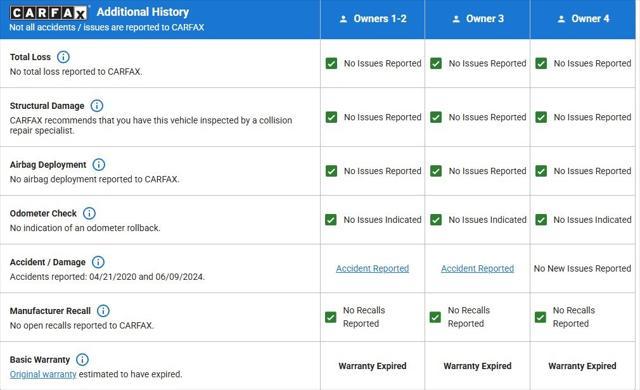Click the collision repair specialist recommendation text

click(151, 125)
